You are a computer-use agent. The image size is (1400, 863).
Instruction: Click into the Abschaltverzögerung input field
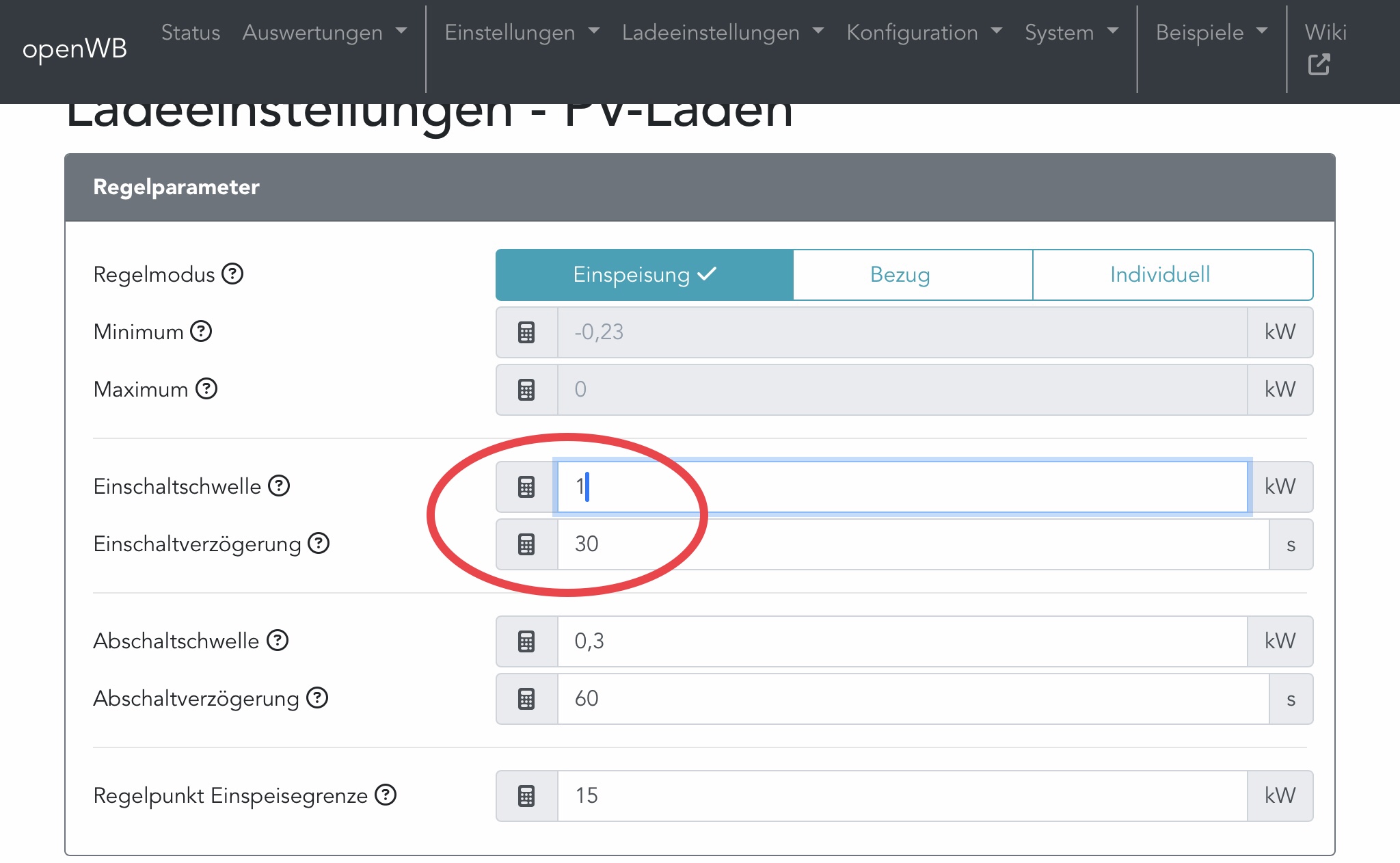pos(913,699)
